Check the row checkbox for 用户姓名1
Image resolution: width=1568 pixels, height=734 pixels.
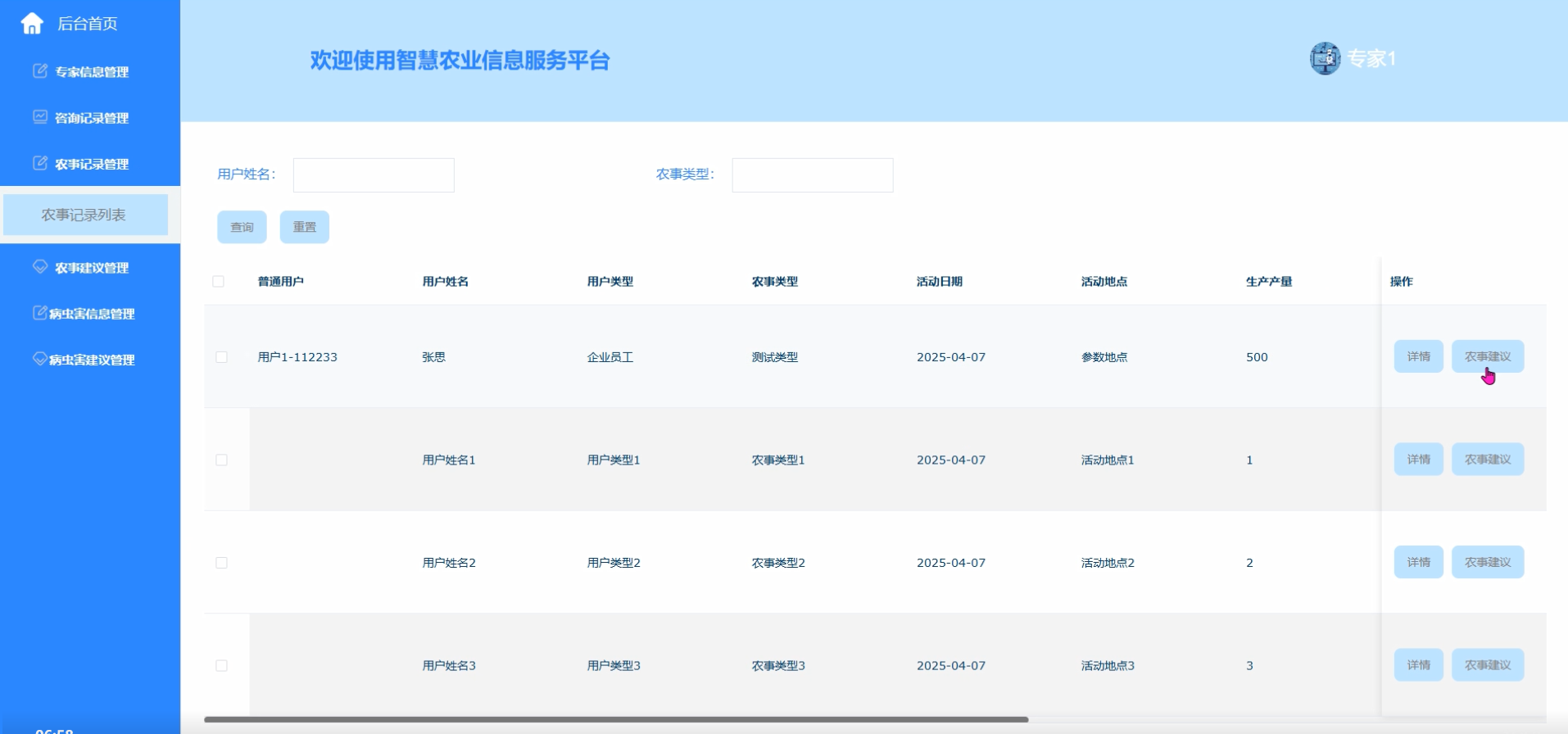[x=221, y=460]
